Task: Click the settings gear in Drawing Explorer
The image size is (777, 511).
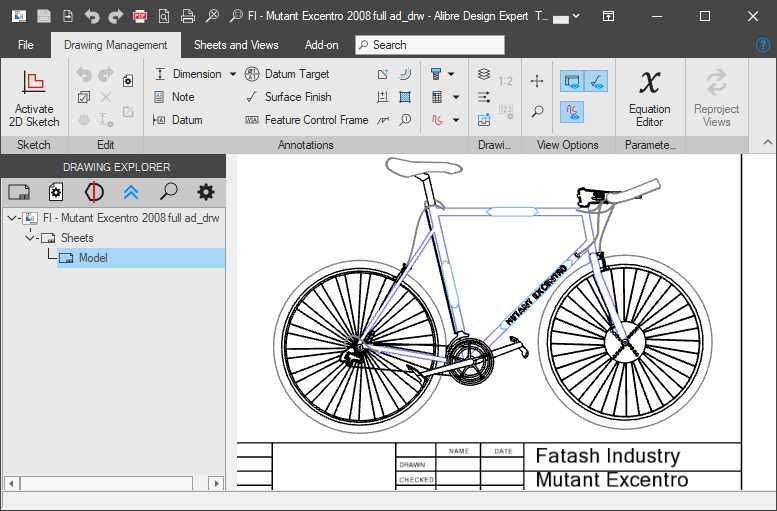Action: [205, 192]
